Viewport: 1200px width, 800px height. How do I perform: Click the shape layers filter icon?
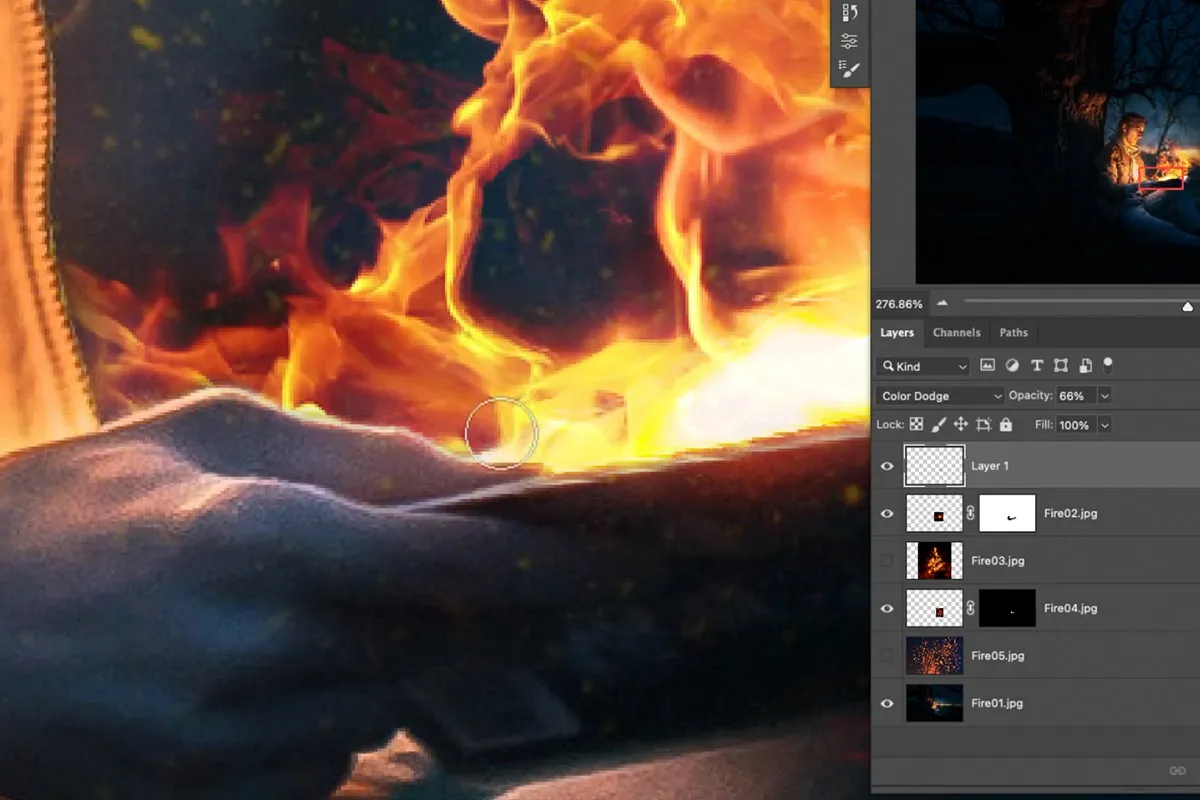click(x=1061, y=365)
